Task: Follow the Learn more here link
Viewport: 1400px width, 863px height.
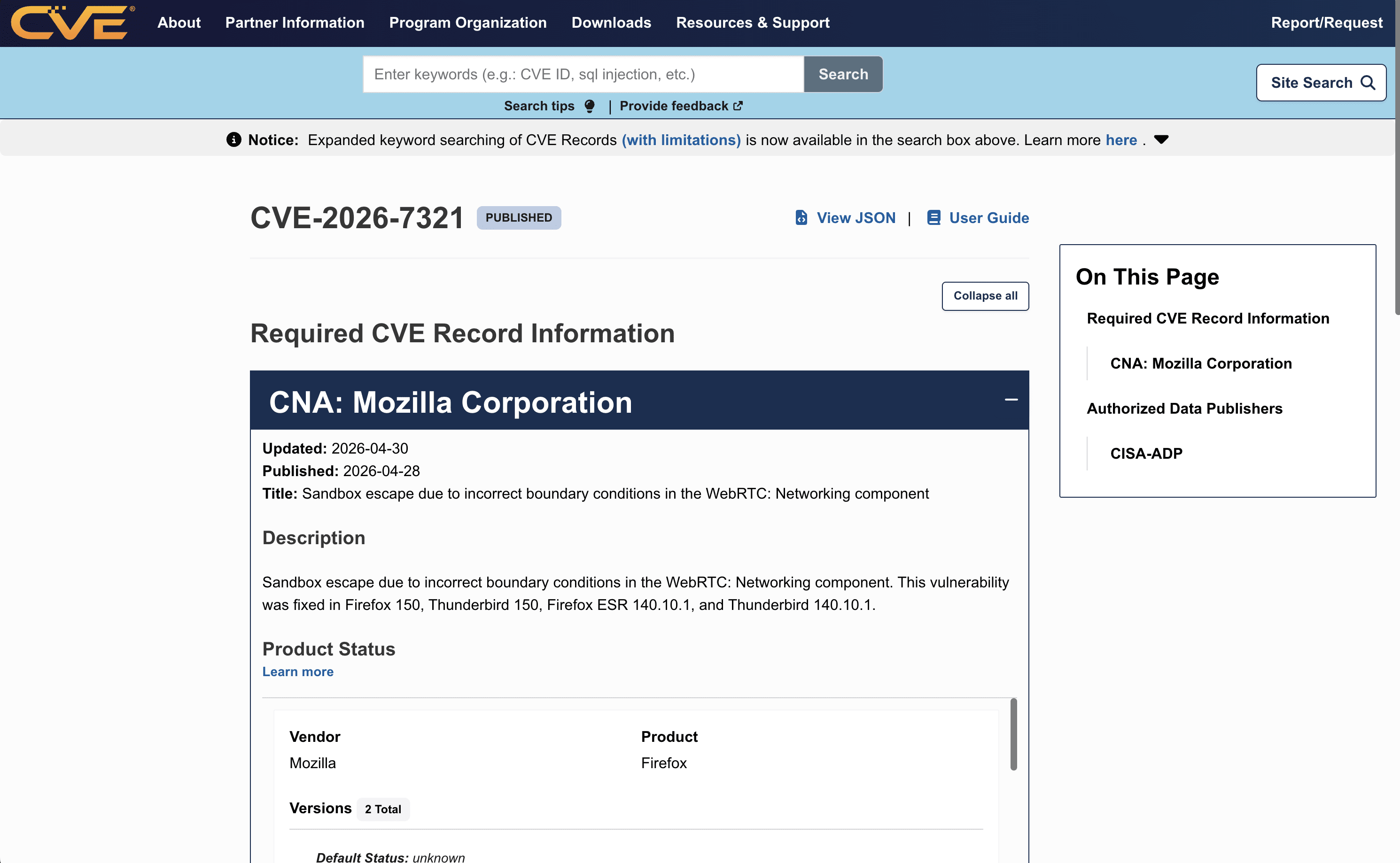Action: 1121,140
